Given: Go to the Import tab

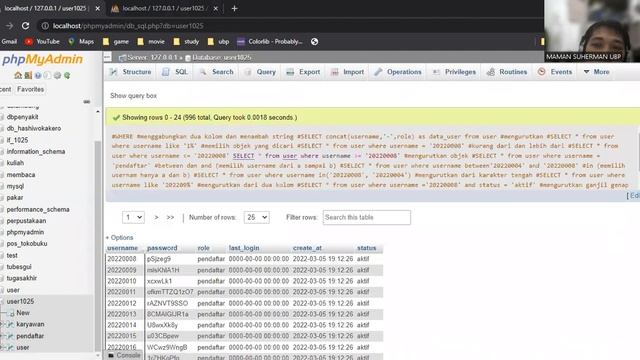Looking at the screenshot, I should [347, 72].
